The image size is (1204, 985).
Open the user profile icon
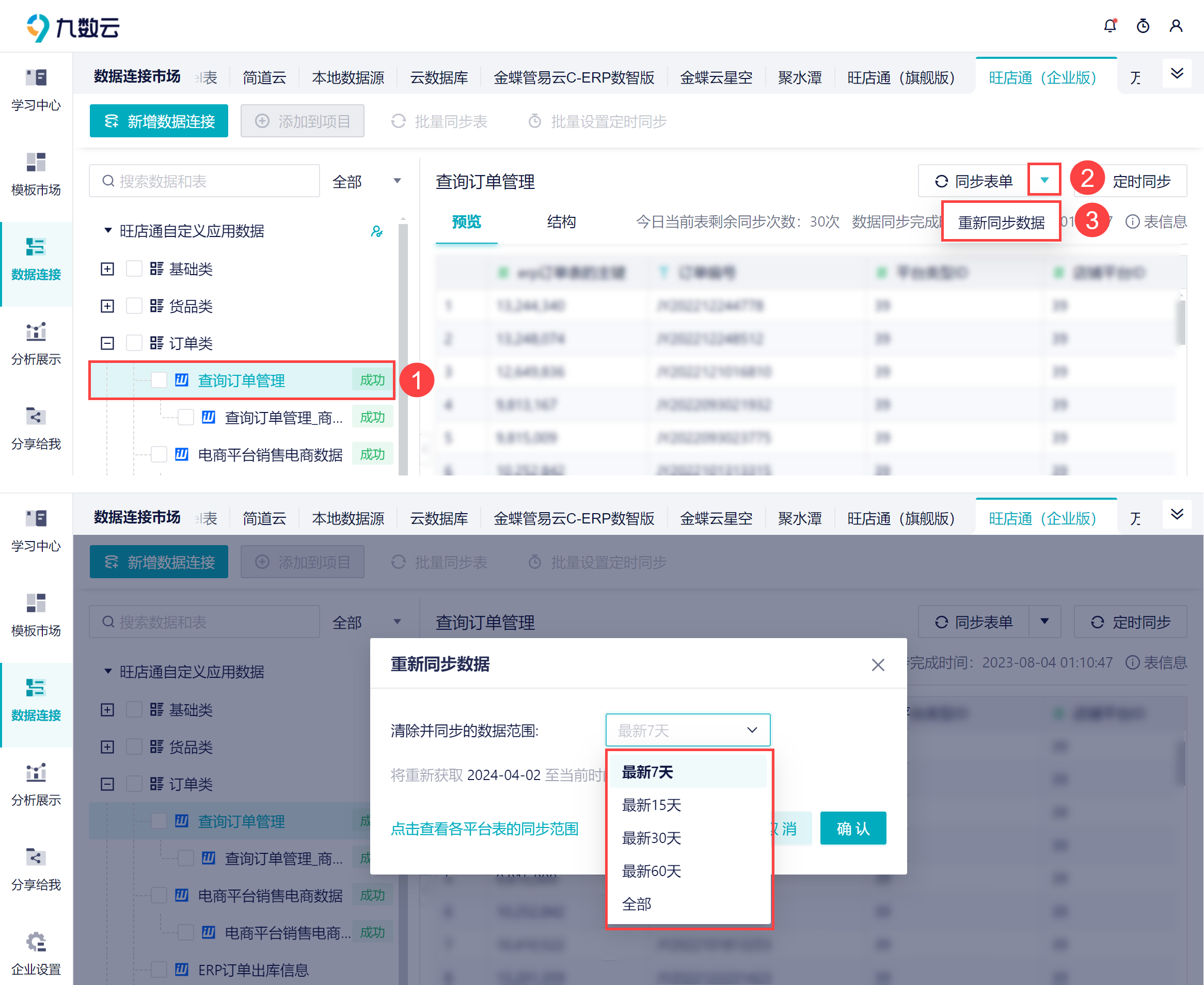(1176, 26)
